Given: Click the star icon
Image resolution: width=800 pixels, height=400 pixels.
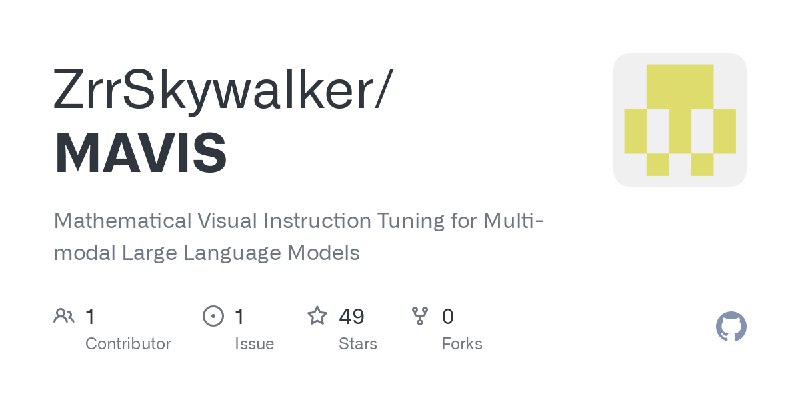Looking at the screenshot, I should (317, 316).
